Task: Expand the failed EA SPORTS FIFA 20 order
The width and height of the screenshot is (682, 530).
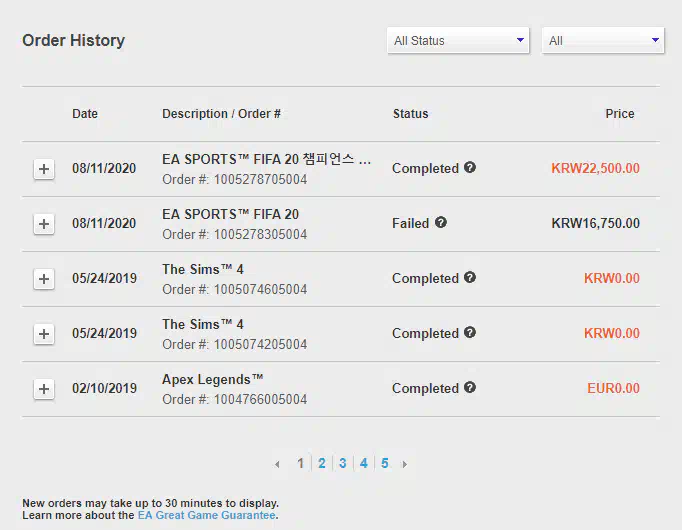Action: tap(44, 224)
